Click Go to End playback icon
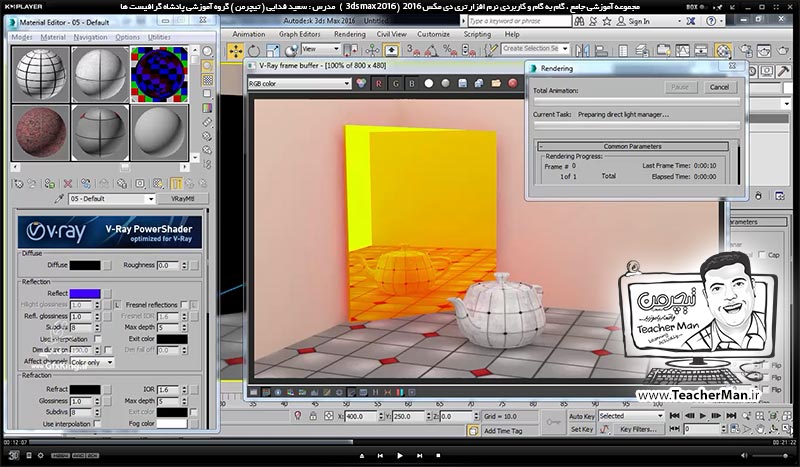This screenshot has height=467, width=800. click(731, 415)
